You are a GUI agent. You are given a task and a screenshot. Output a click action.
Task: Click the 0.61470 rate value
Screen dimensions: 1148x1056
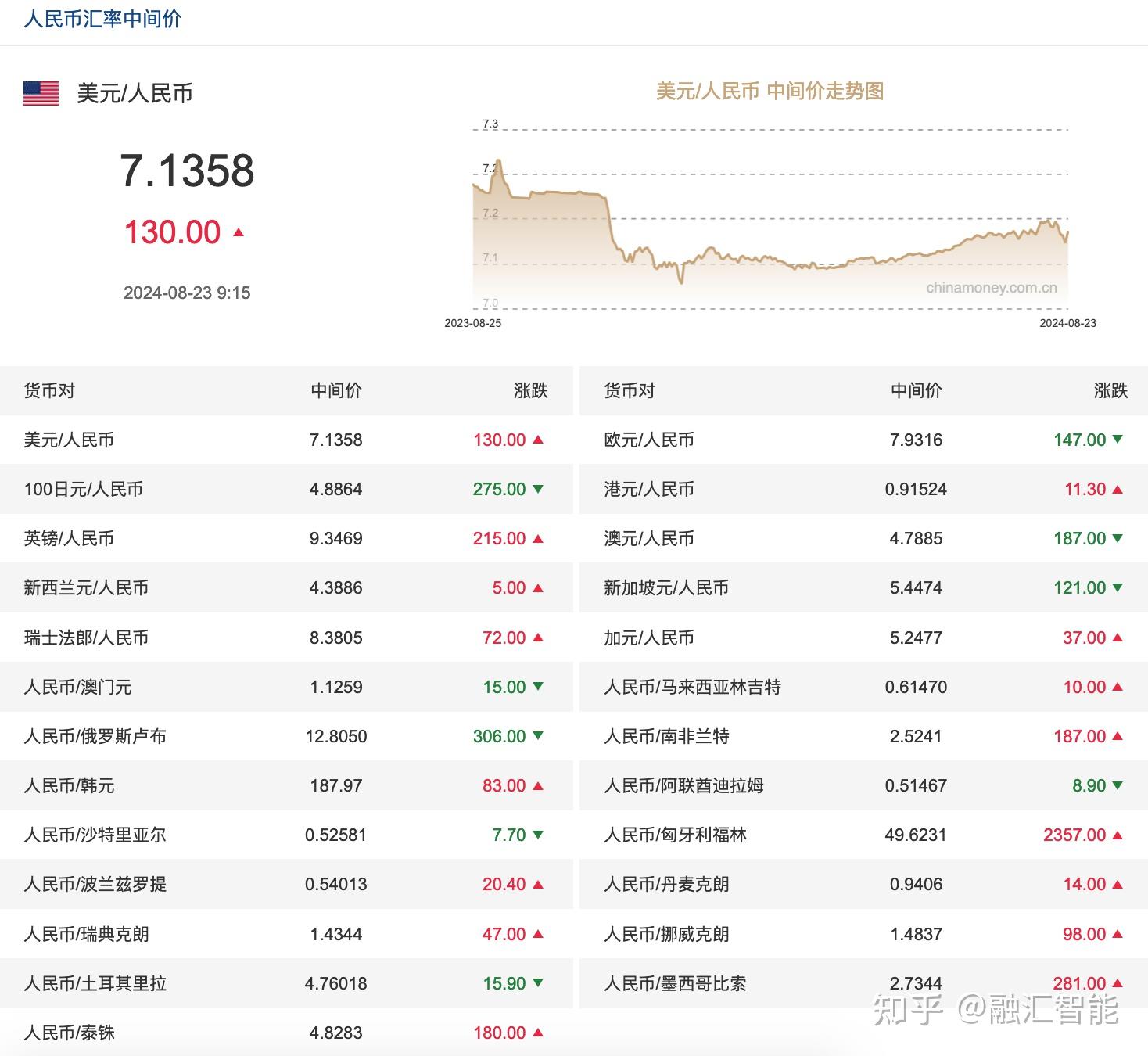pos(917,687)
